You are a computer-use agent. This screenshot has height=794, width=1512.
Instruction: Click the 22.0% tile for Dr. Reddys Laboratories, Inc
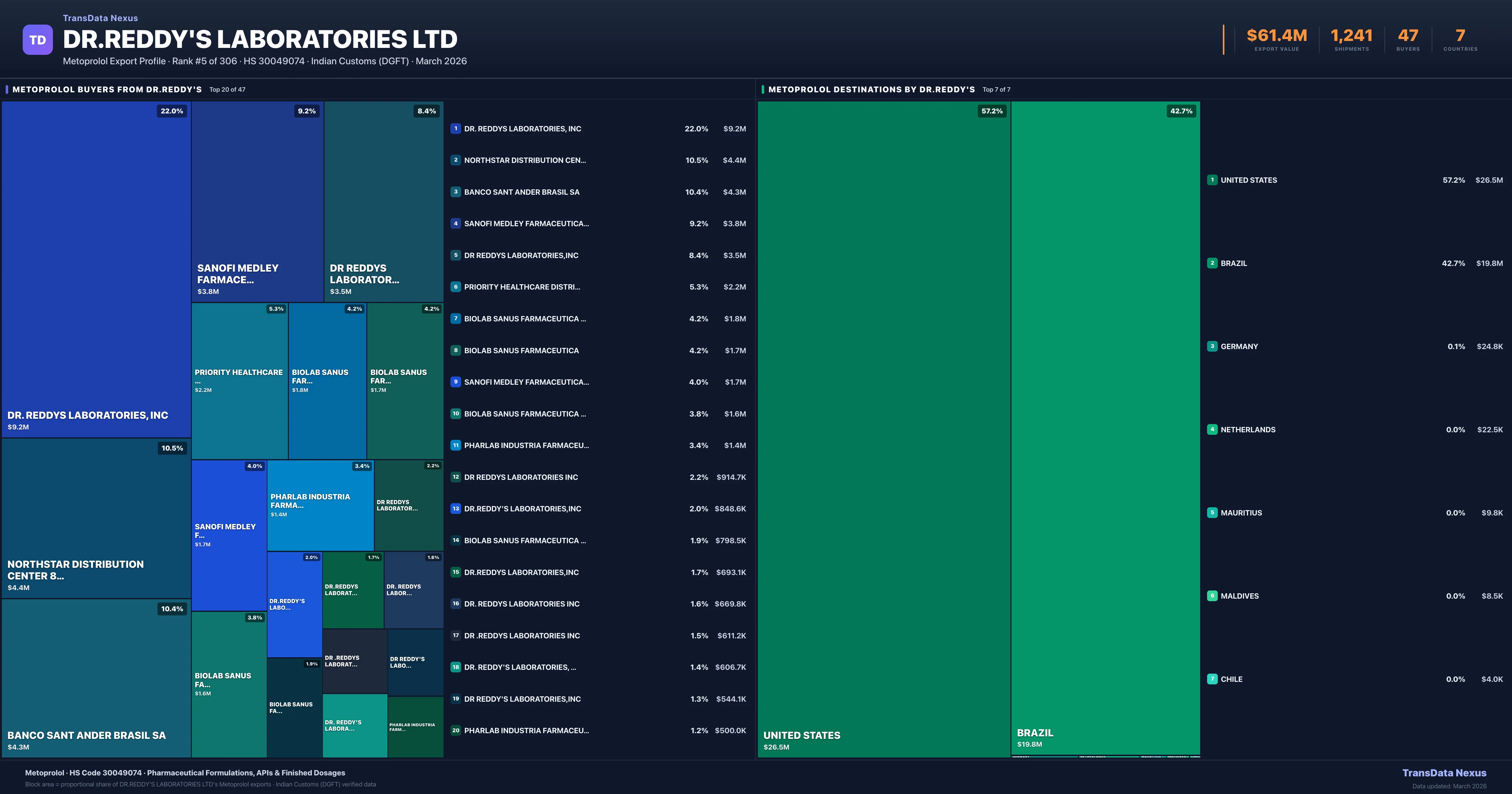point(96,269)
